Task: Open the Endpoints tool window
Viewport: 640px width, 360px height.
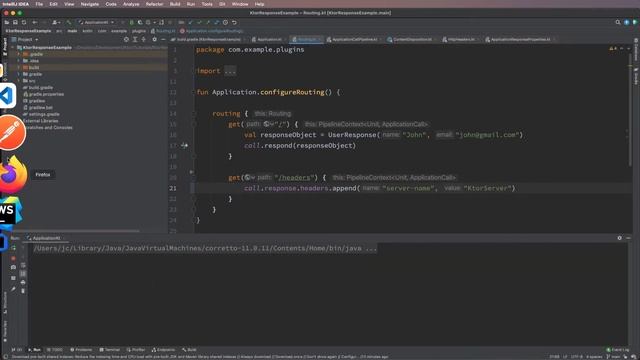Action: 163,350
